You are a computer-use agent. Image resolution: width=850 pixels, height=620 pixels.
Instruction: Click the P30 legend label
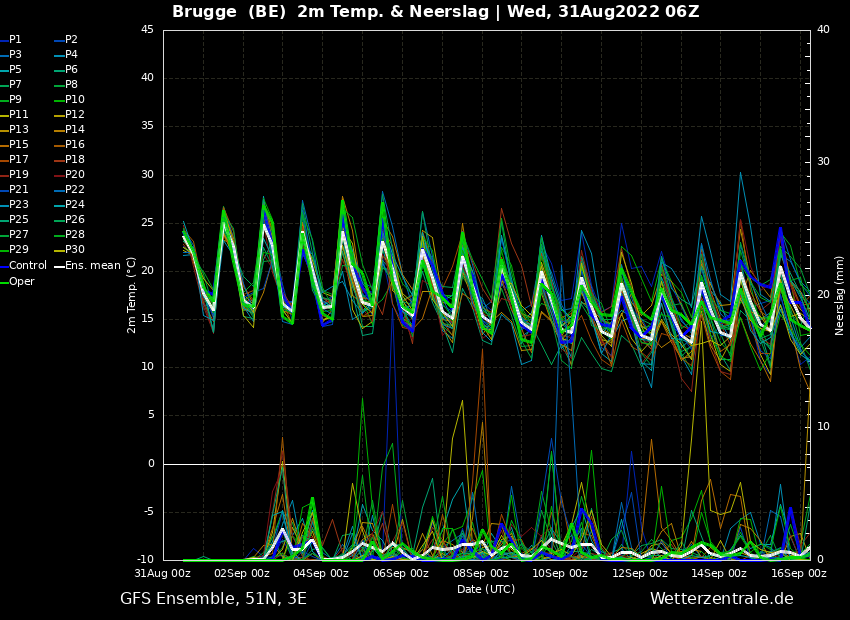tap(70, 249)
